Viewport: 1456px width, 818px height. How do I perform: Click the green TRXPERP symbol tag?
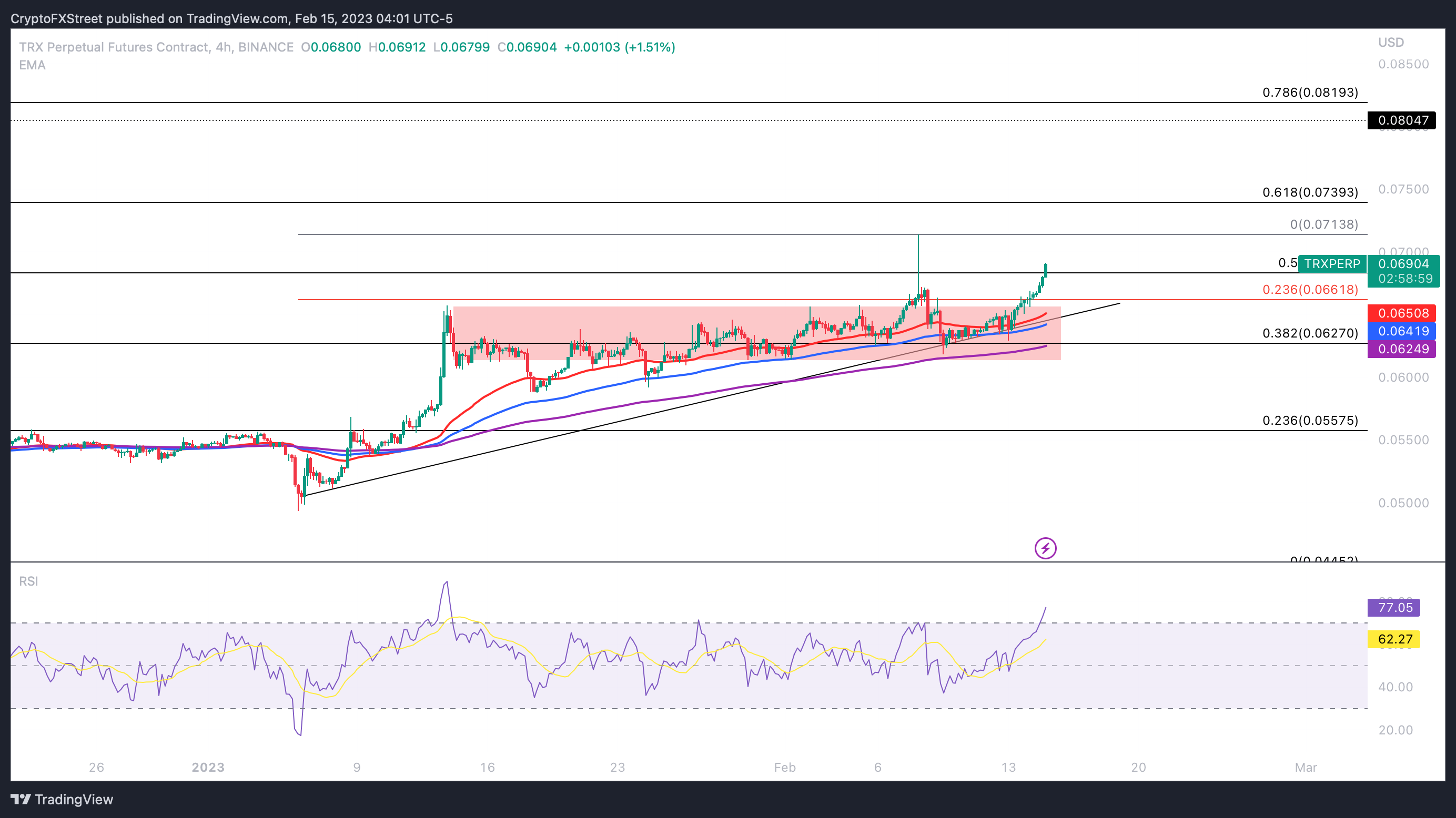pos(1332,264)
